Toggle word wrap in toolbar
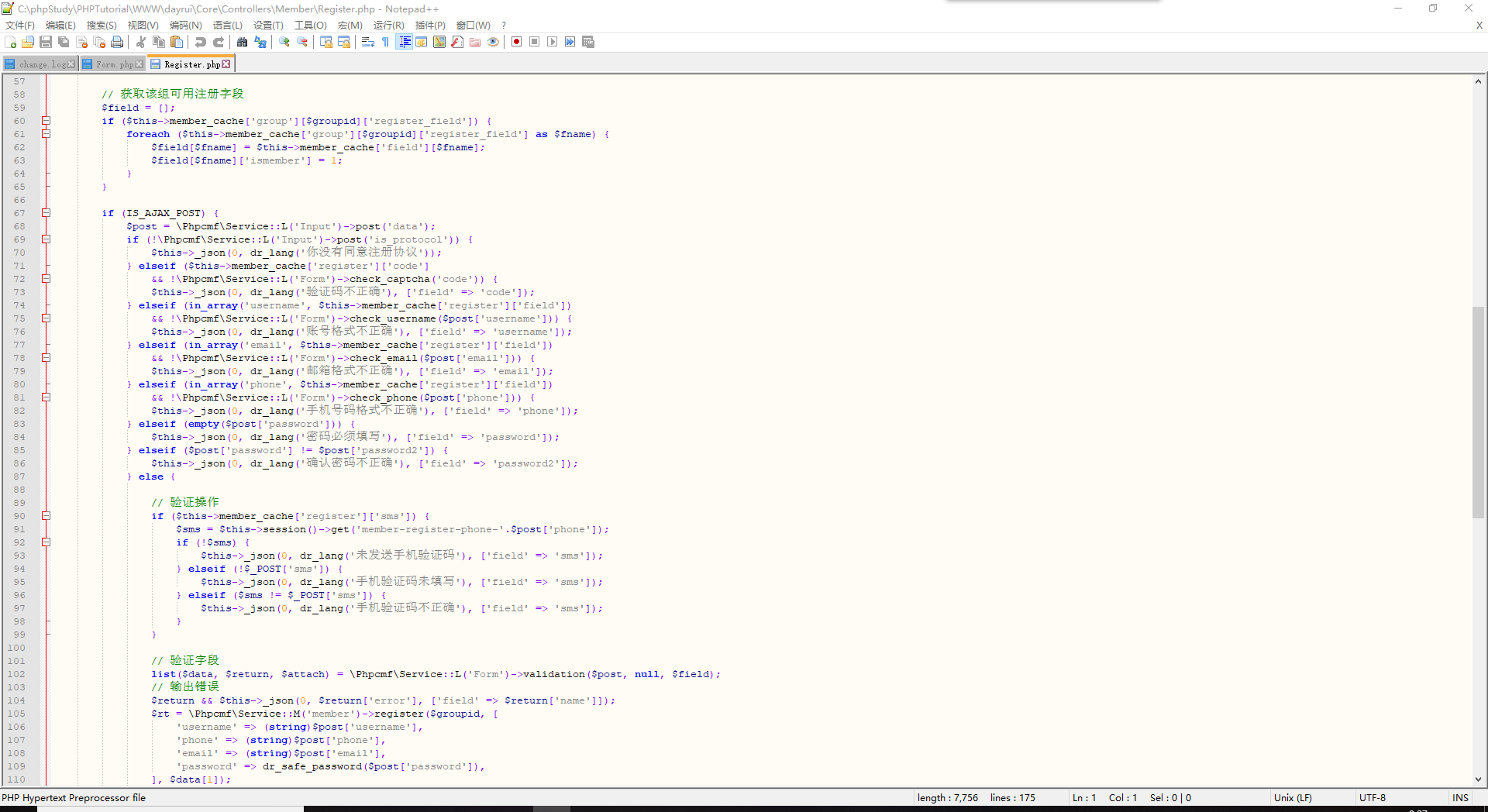The image size is (1488, 812). [x=368, y=42]
